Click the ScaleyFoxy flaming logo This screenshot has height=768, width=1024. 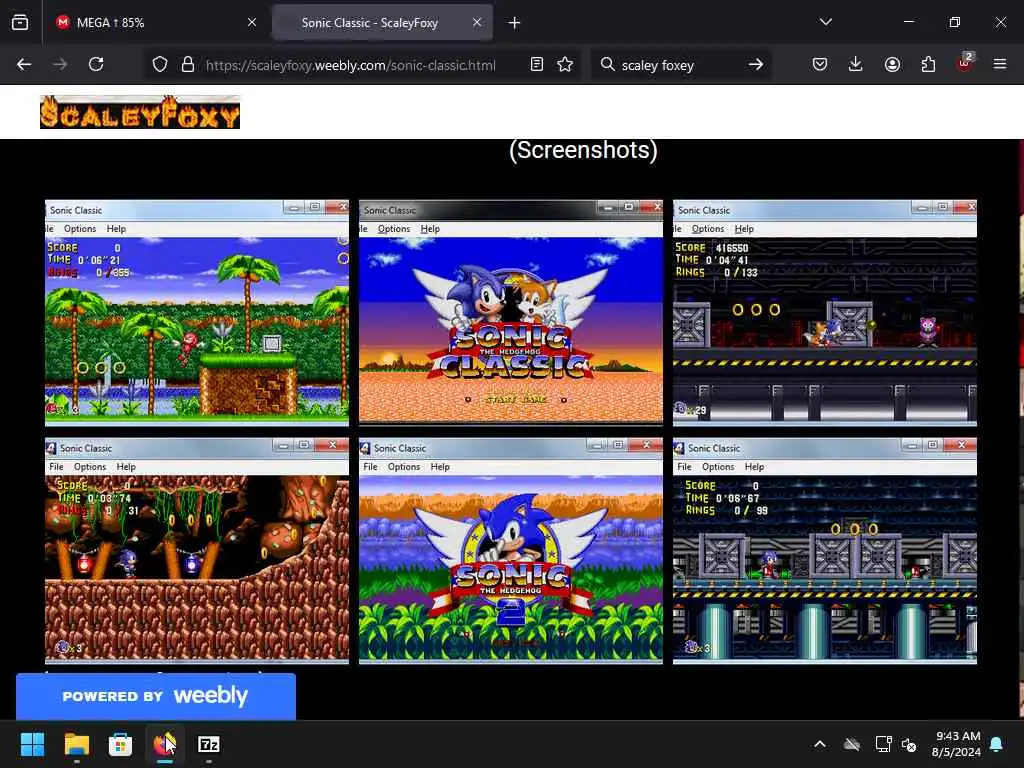click(x=140, y=112)
